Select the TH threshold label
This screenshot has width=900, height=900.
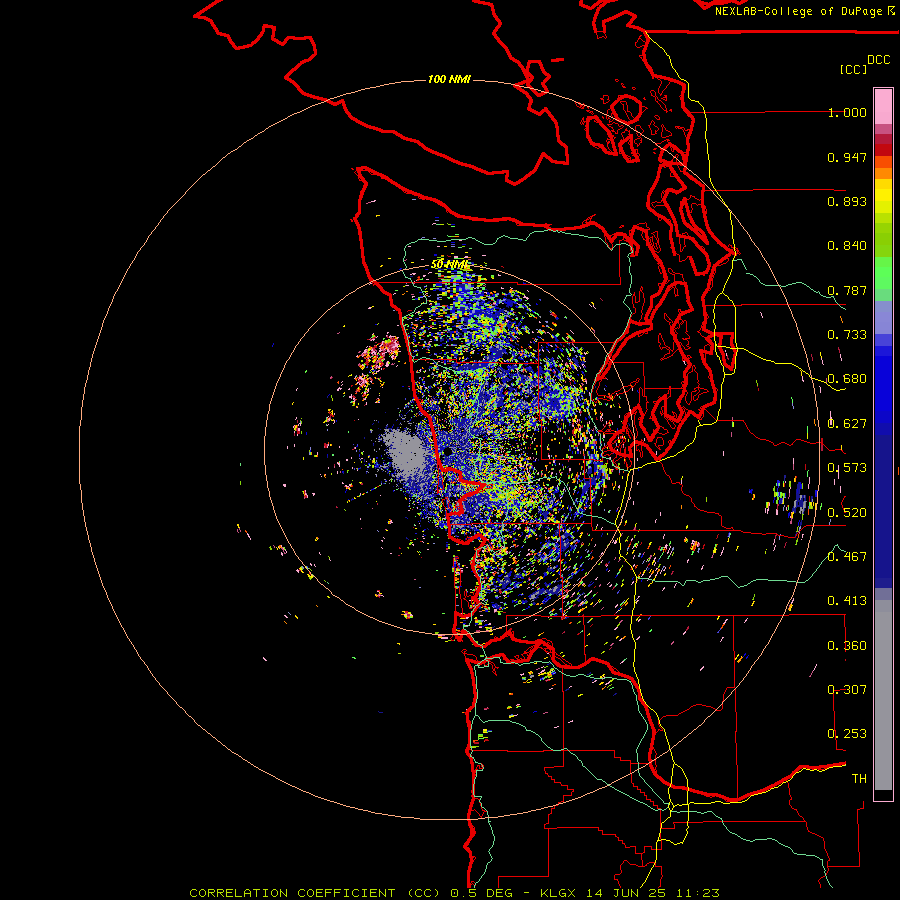click(859, 779)
